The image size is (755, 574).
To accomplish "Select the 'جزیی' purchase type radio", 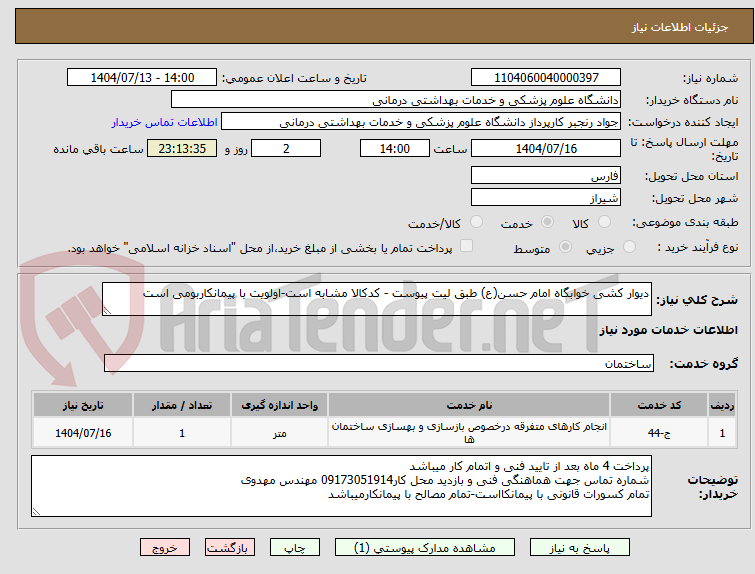I will coord(629,247).
